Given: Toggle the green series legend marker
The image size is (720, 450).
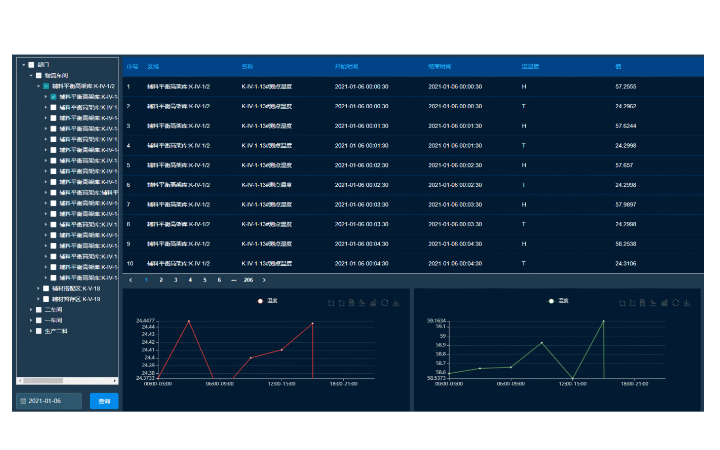Looking at the screenshot, I should [551, 301].
